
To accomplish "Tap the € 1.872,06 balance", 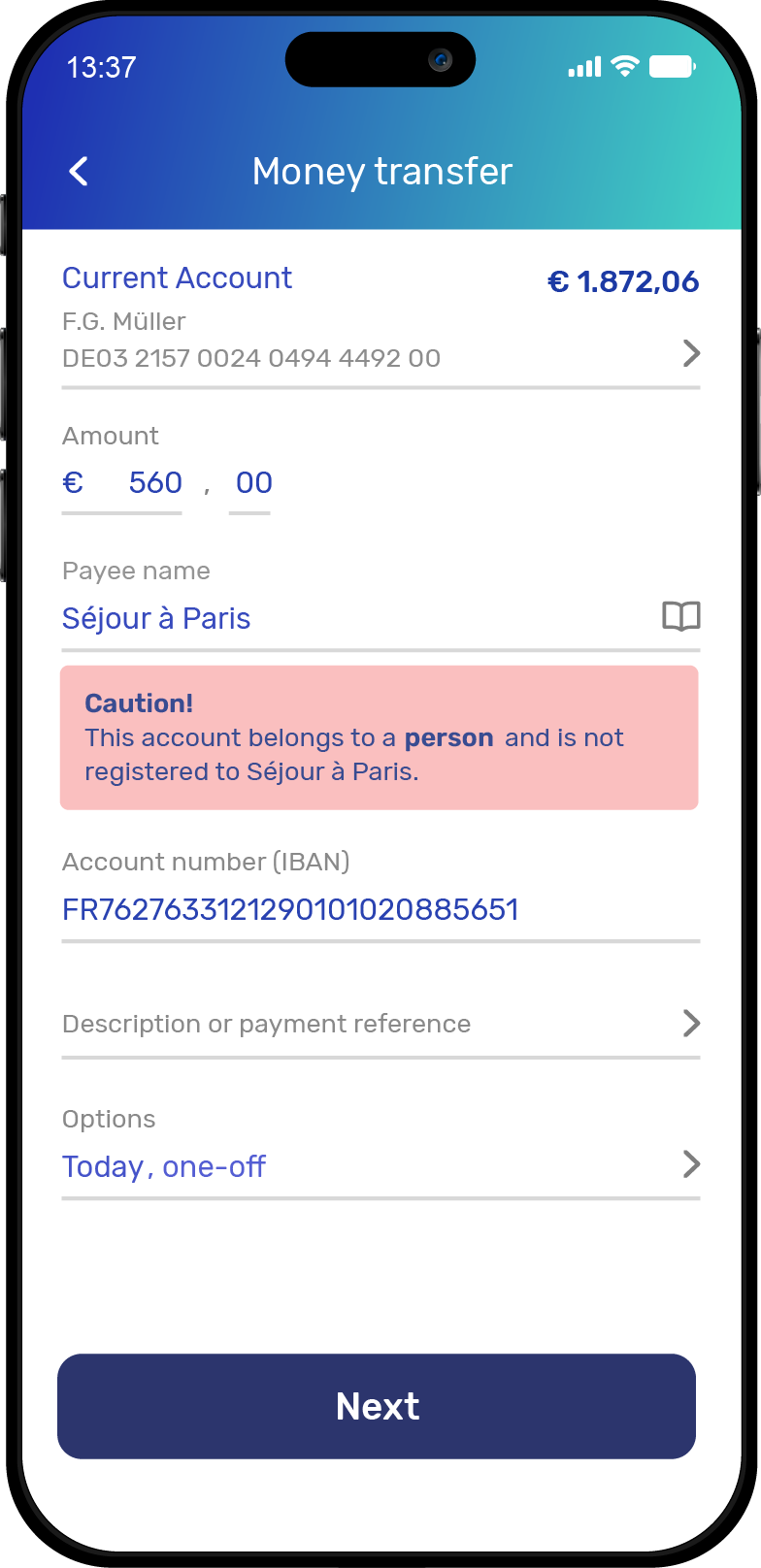I will (623, 281).
